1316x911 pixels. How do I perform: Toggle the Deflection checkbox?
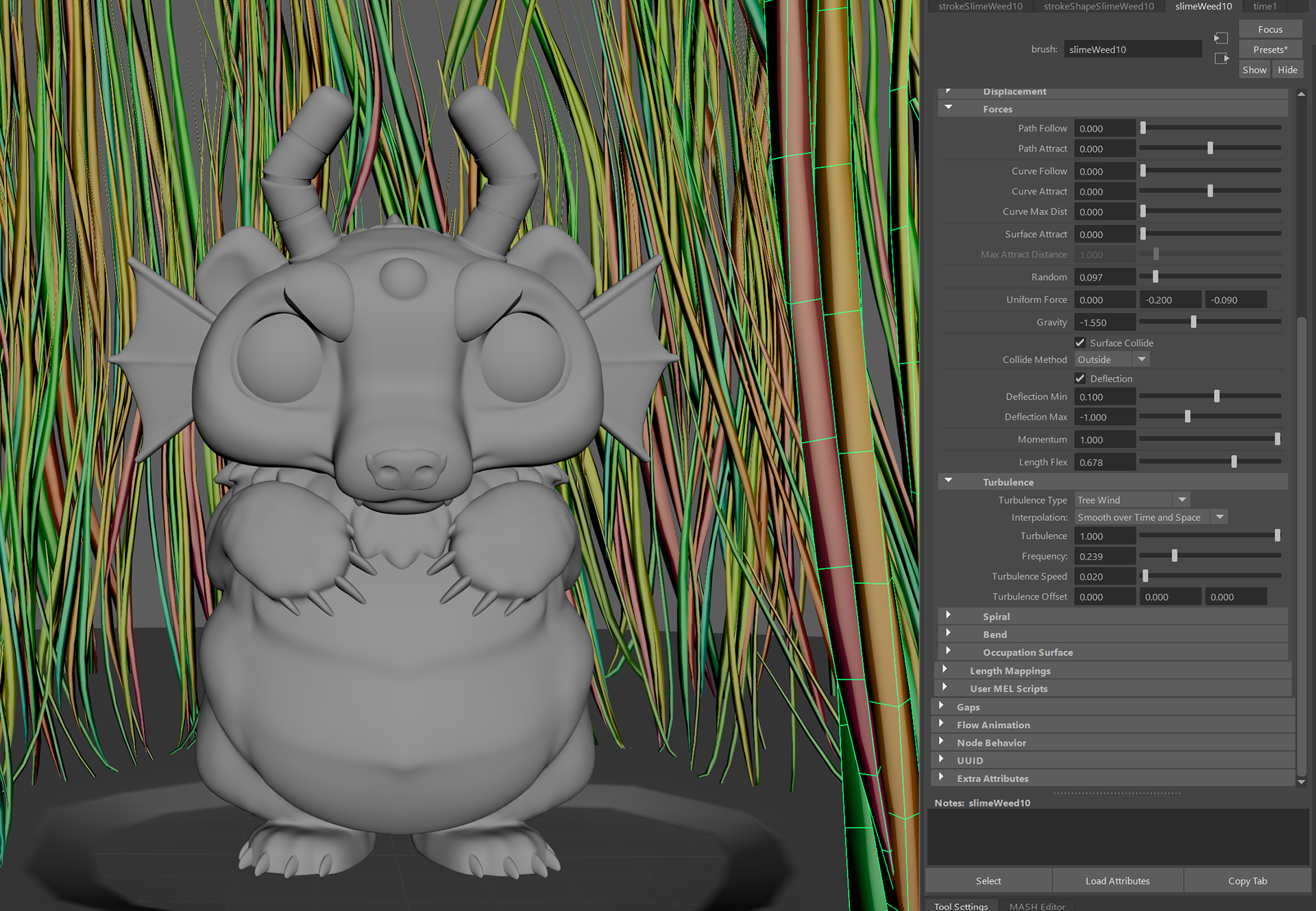pyautogui.click(x=1080, y=378)
